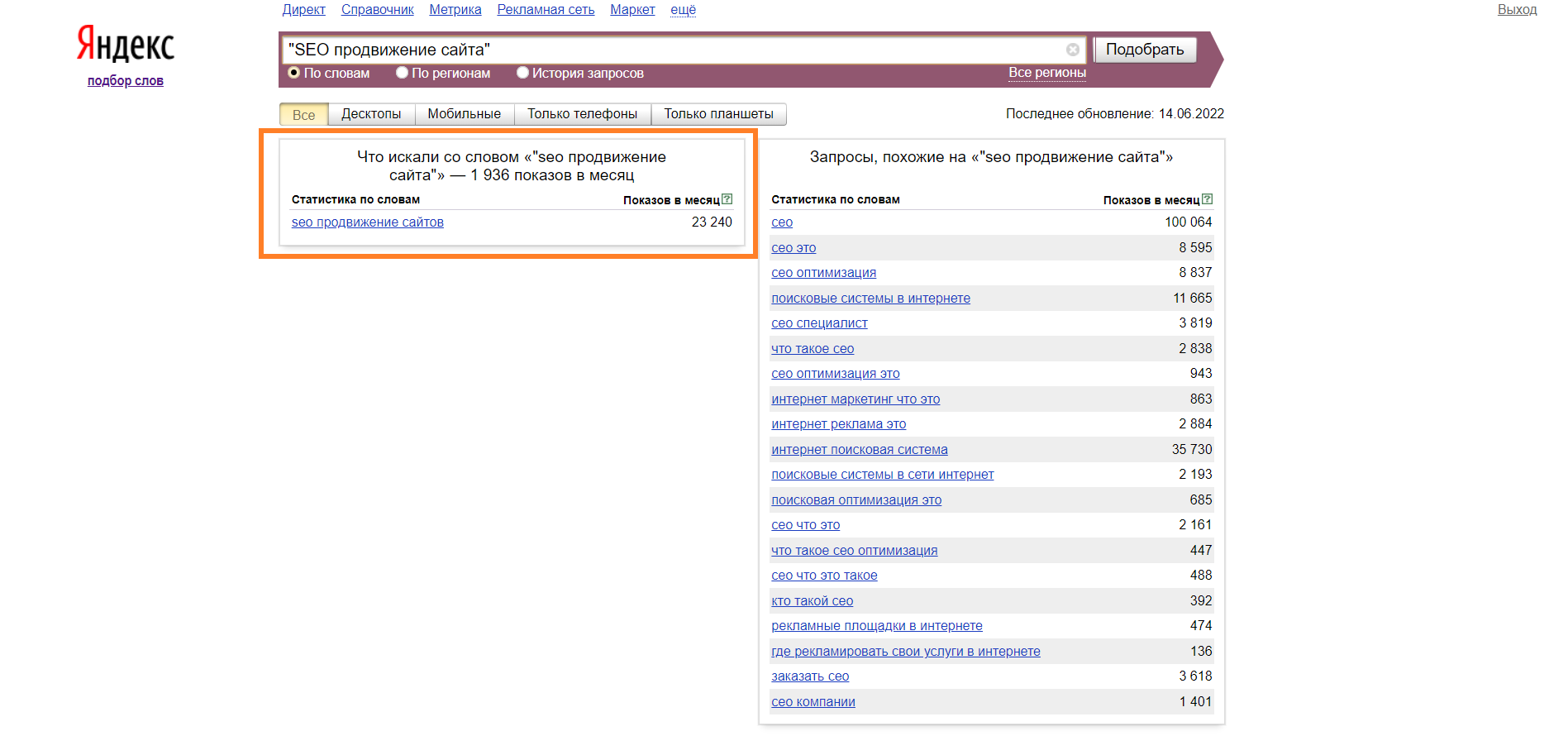
Task: Open the 'сео оптимизация это' query link
Action: pyautogui.click(x=836, y=374)
